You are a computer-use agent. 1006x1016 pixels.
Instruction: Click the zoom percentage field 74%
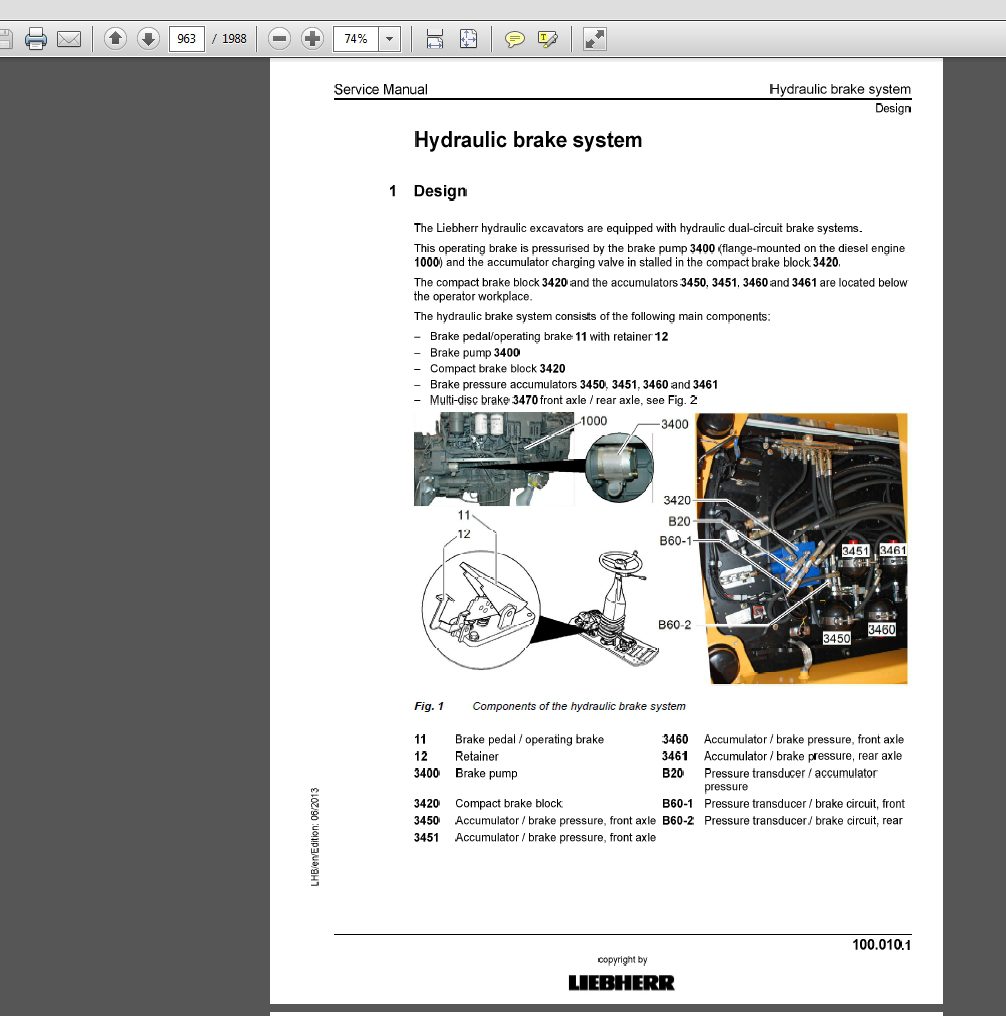tap(356, 39)
